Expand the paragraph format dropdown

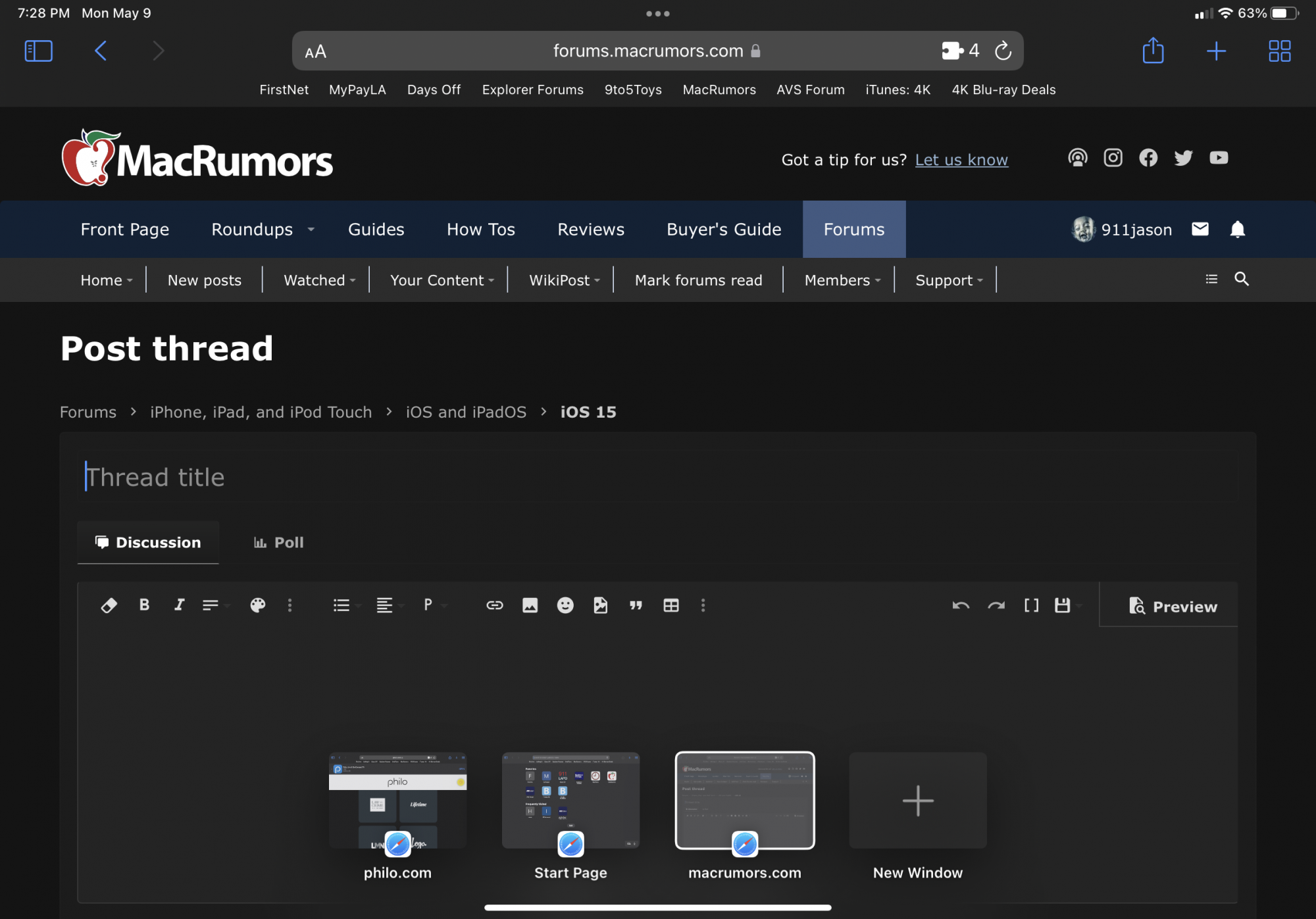click(434, 605)
